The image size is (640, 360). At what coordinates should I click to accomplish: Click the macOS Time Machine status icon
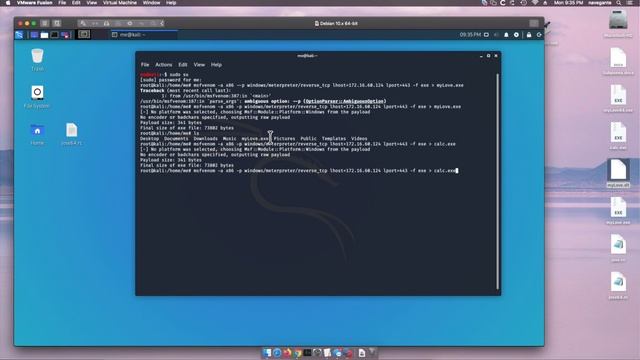[x=524, y=3]
